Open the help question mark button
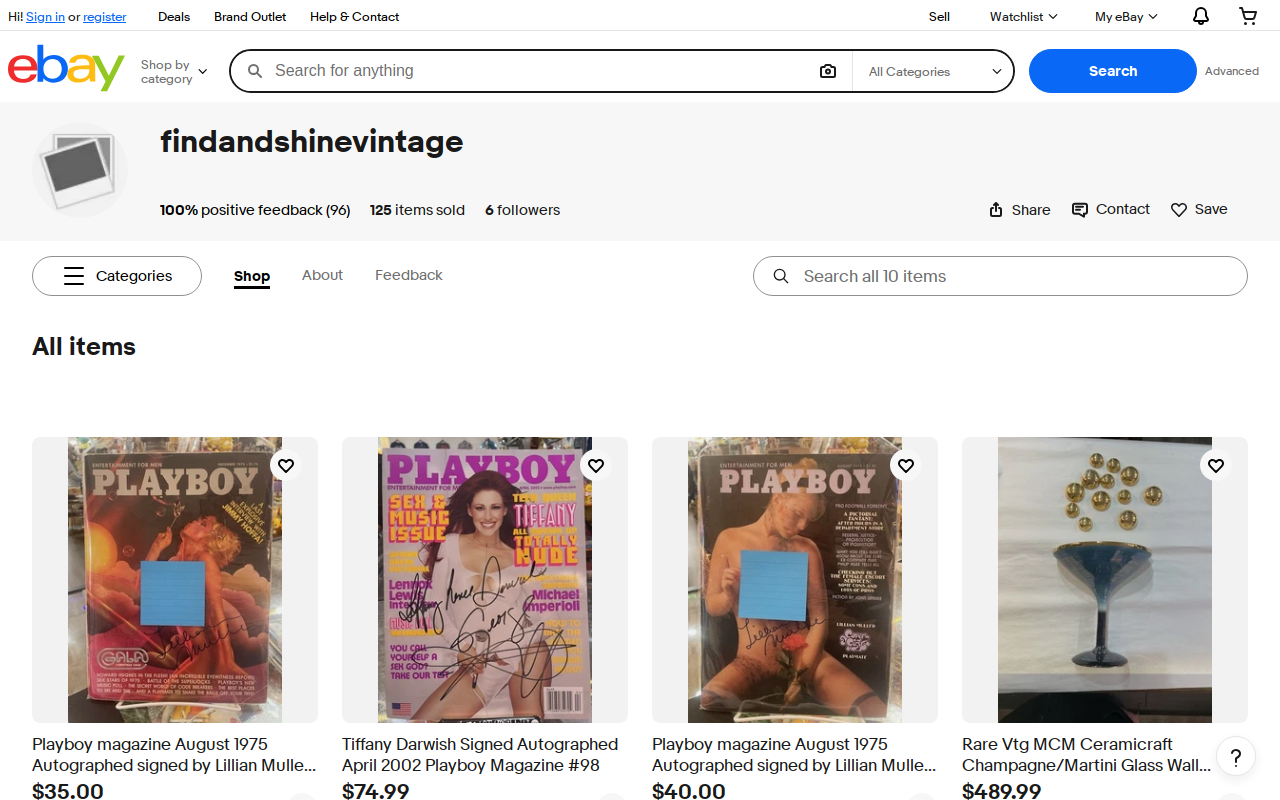The image size is (1280, 800). 1236,756
